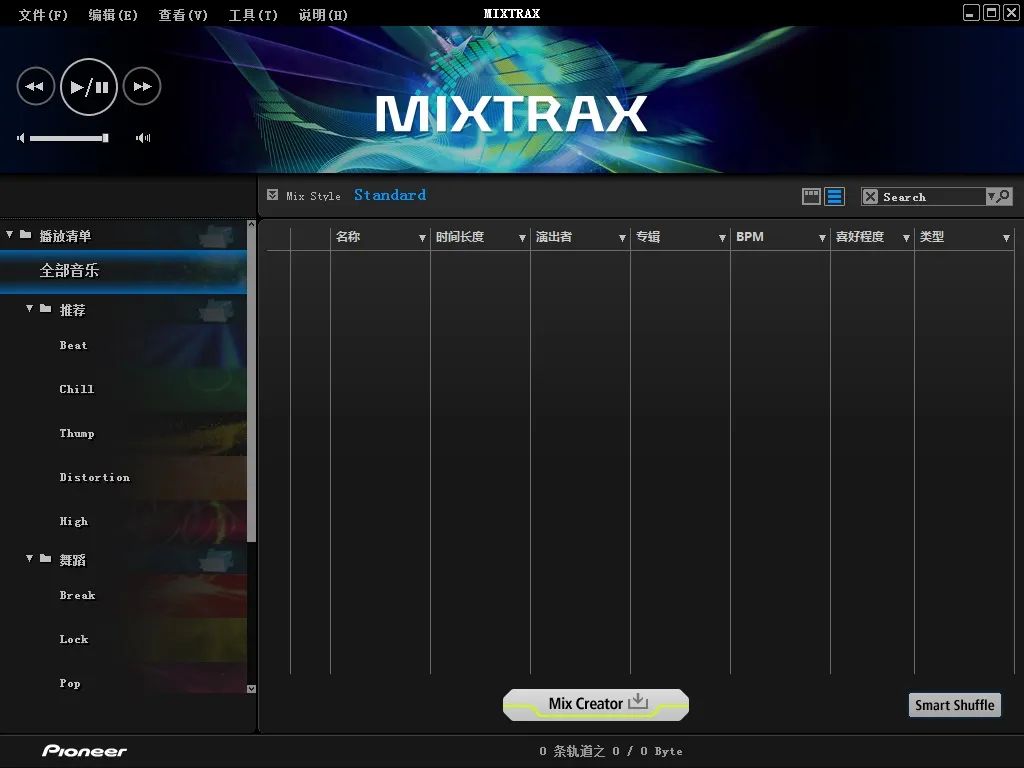The width and height of the screenshot is (1024, 768).
Task: Open the 查看(V) menu
Action: (x=183, y=14)
